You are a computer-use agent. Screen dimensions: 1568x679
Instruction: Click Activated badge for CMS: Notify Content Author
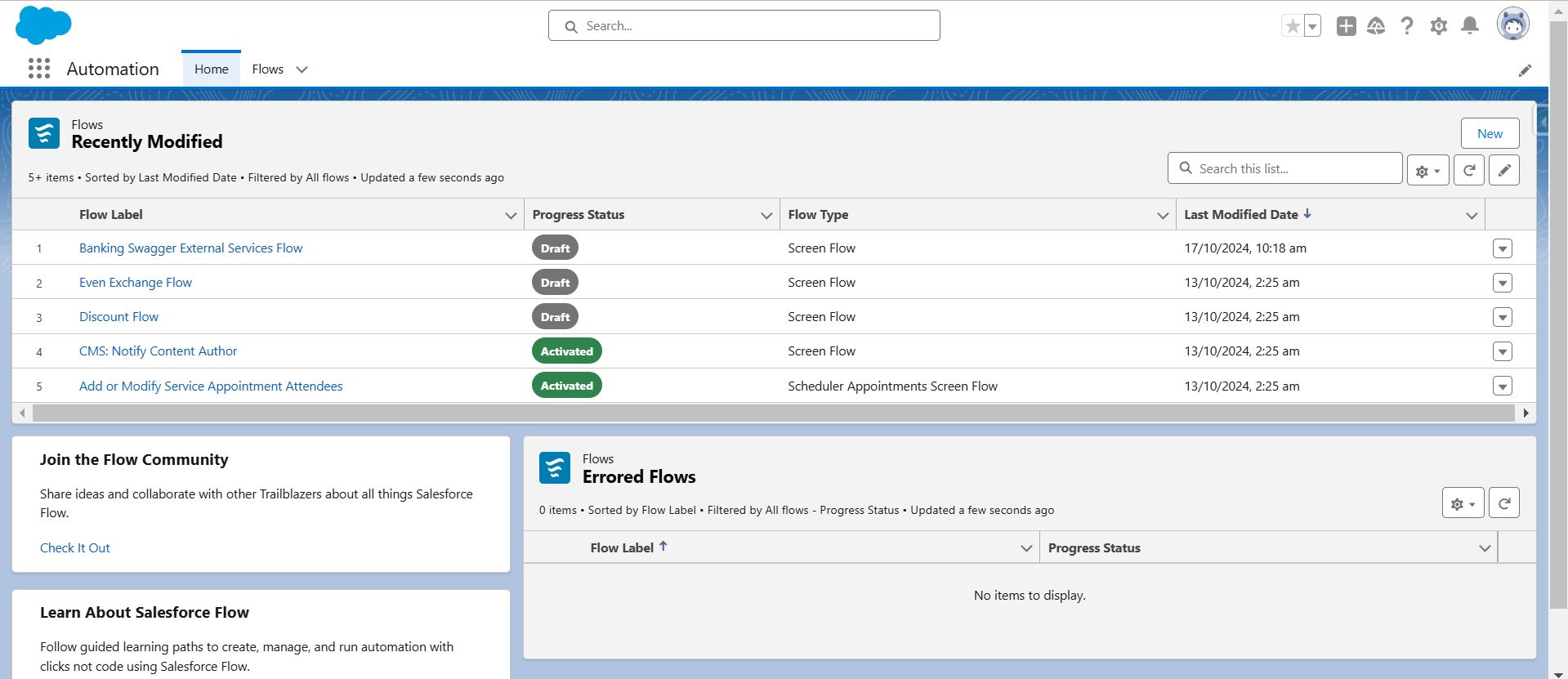point(567,351)
